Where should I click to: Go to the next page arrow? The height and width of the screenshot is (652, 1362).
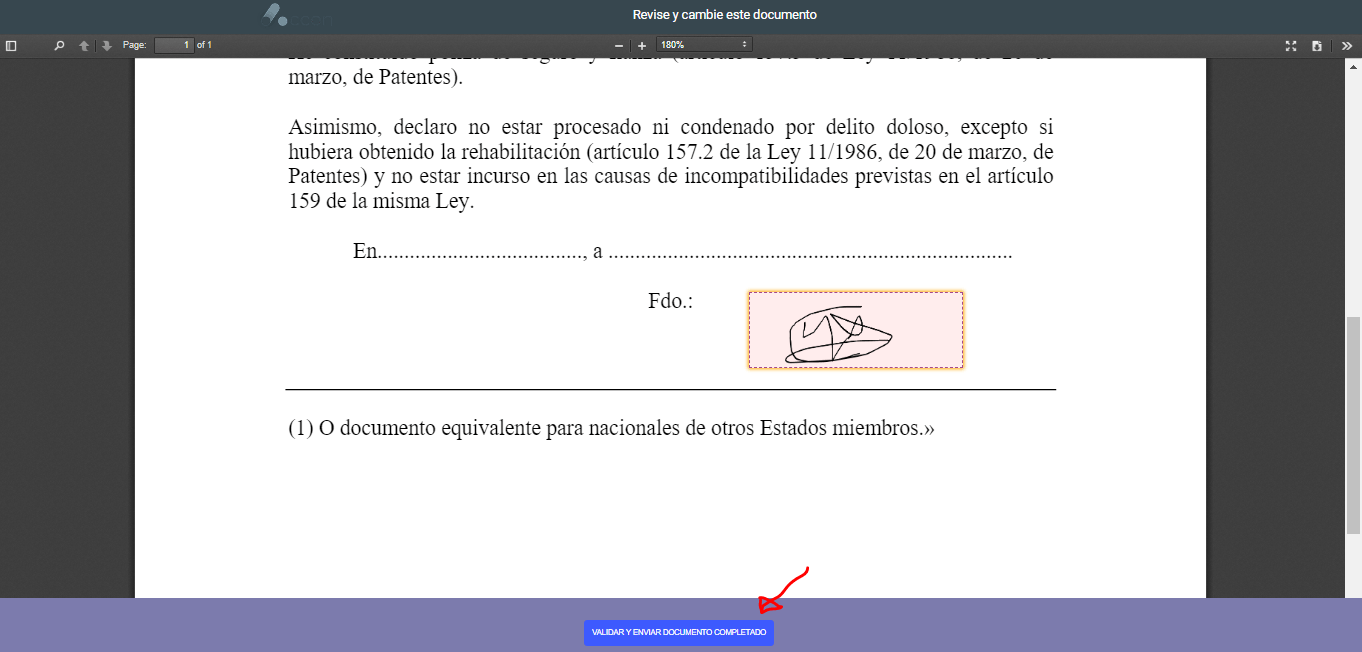107,45
